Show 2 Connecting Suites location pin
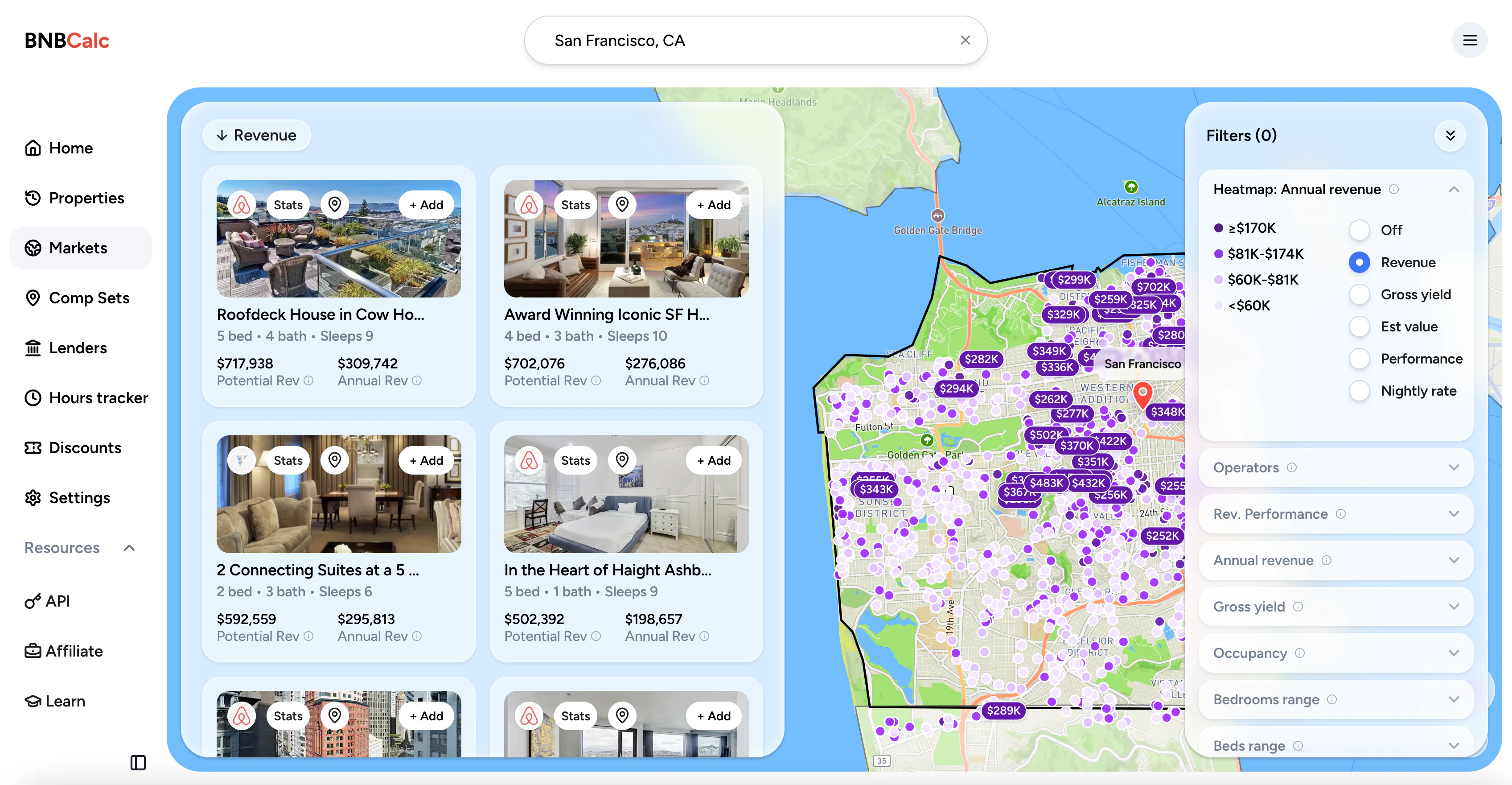Image resolution: width=1512 pixels, height=785 pixels. (x=335, y=460)
